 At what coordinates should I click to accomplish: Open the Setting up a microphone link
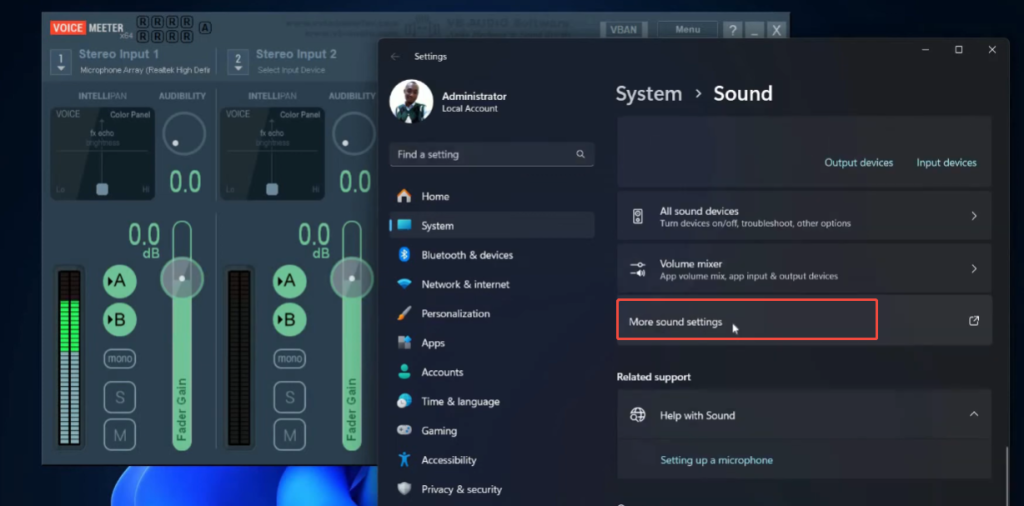coord(716,460)
